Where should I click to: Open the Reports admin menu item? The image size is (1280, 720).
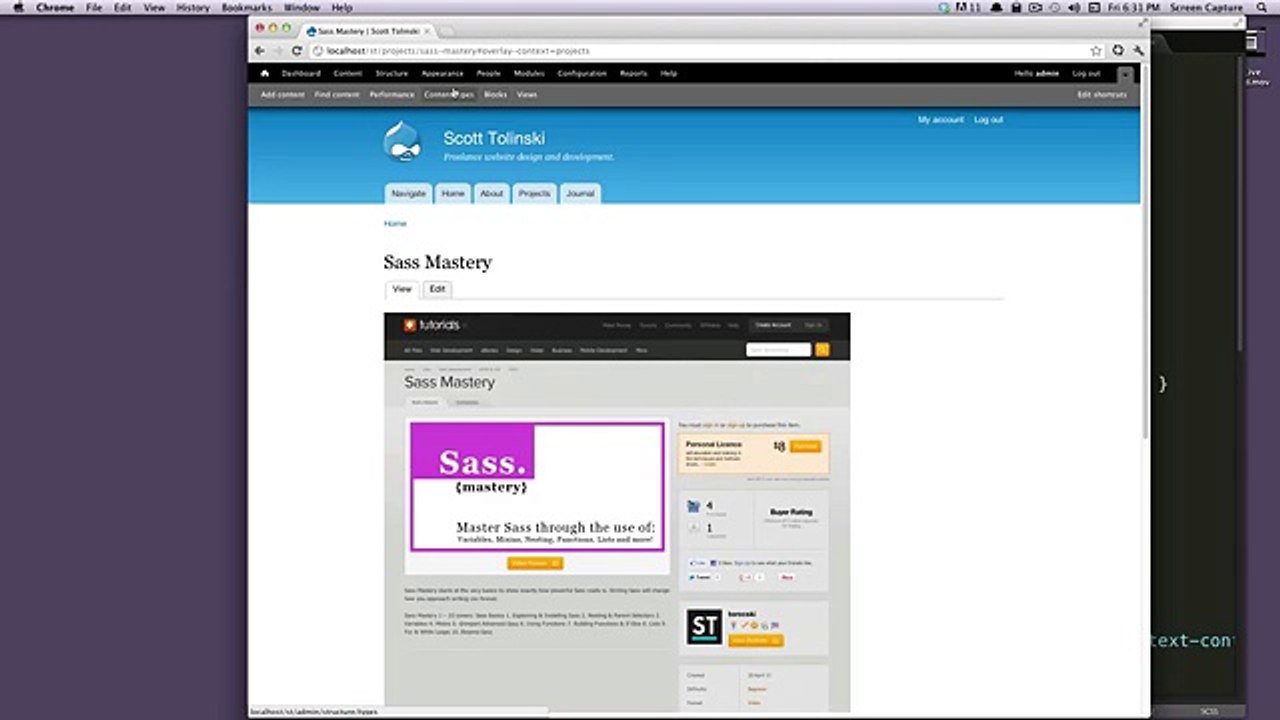click(633, 73)
